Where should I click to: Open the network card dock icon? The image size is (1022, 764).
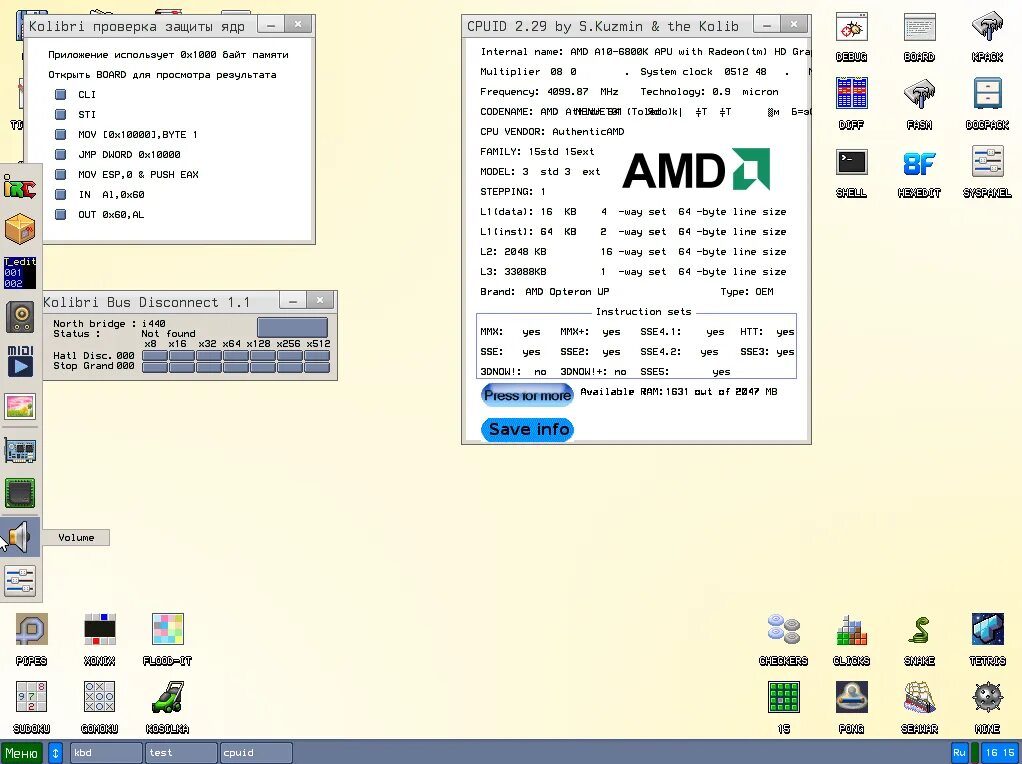click(20, 450)
